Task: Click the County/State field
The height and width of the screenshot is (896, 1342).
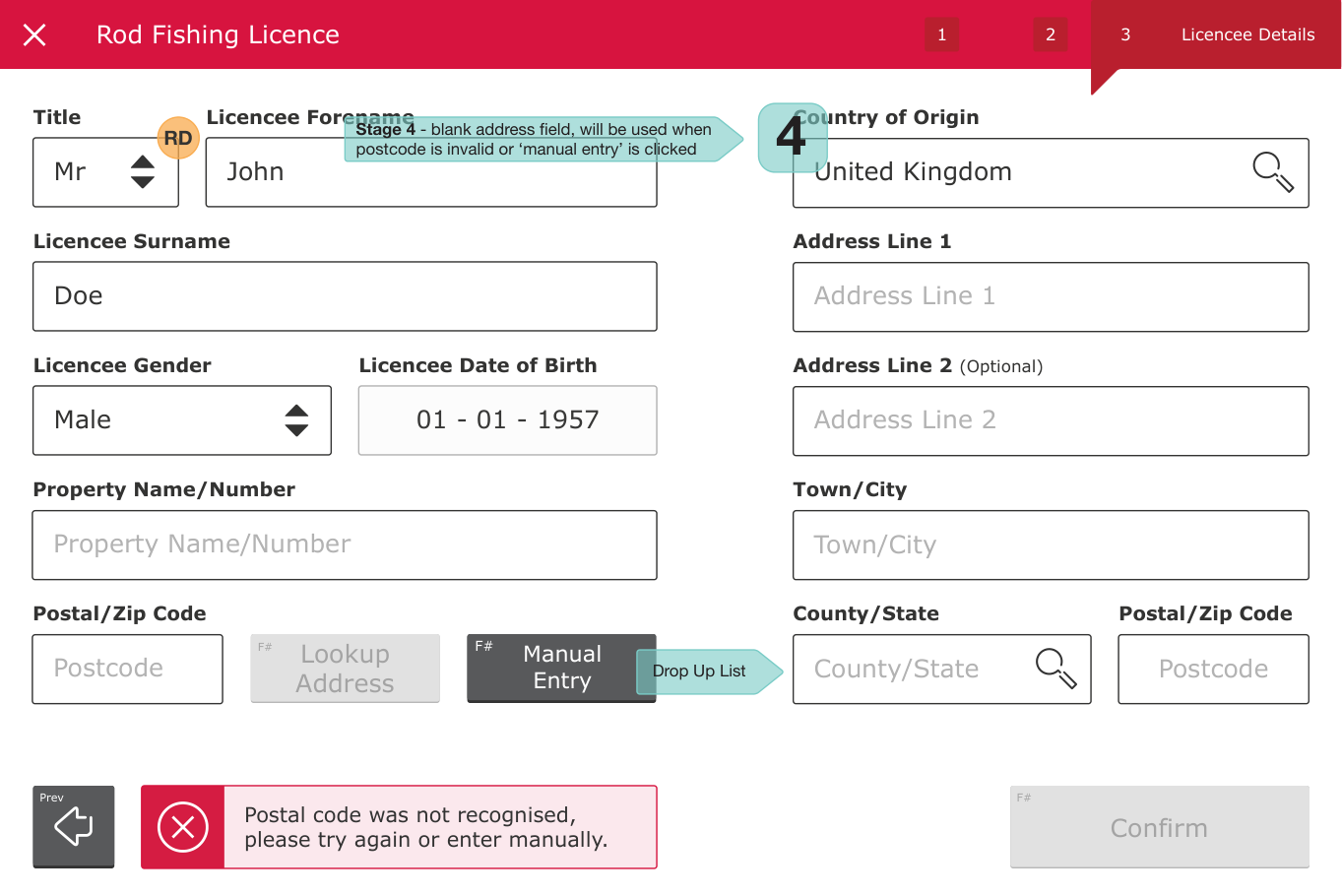Action: (941, 669)
